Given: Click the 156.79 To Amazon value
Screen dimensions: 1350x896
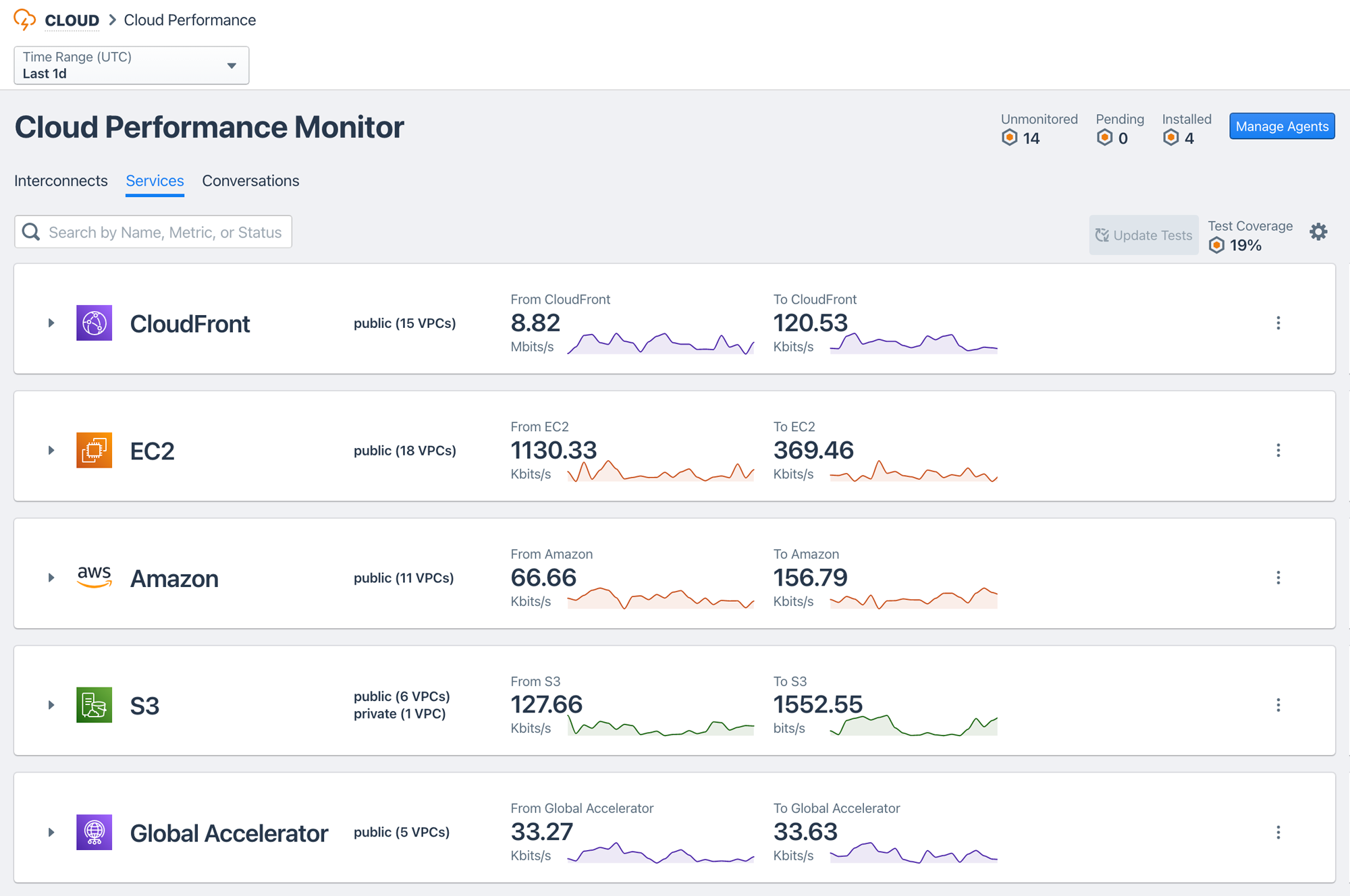Looking at the screenshot, I should coord(810,578).
